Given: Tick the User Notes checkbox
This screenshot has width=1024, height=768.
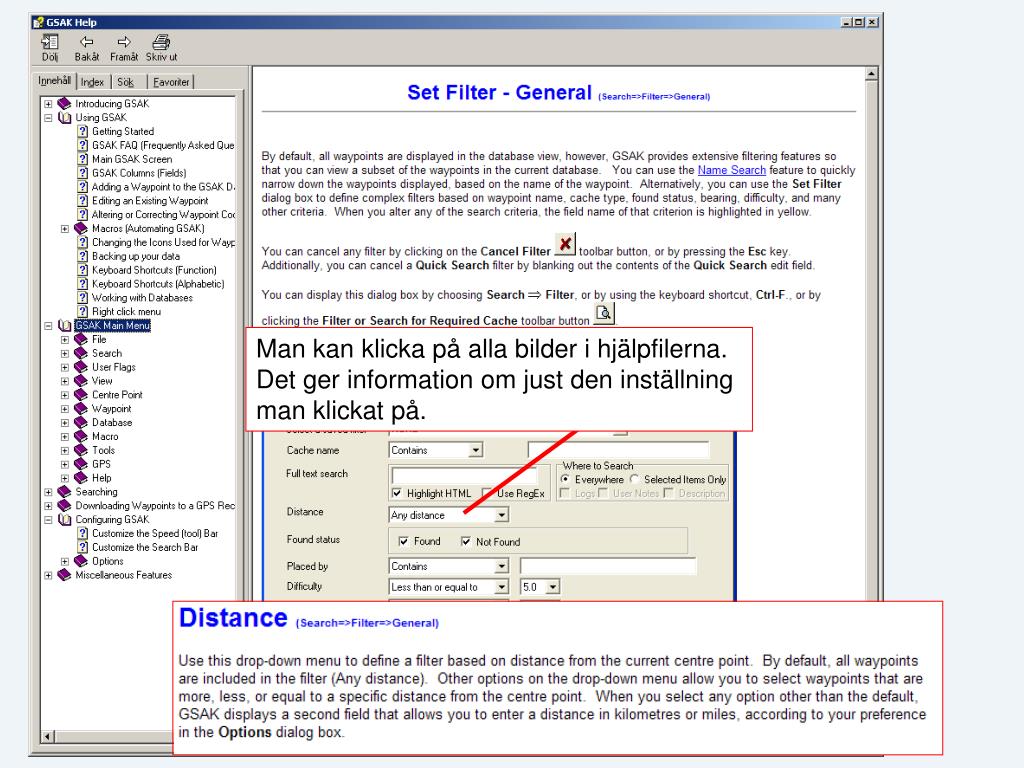Looking at the screenshot, I should tap(603, 493).
